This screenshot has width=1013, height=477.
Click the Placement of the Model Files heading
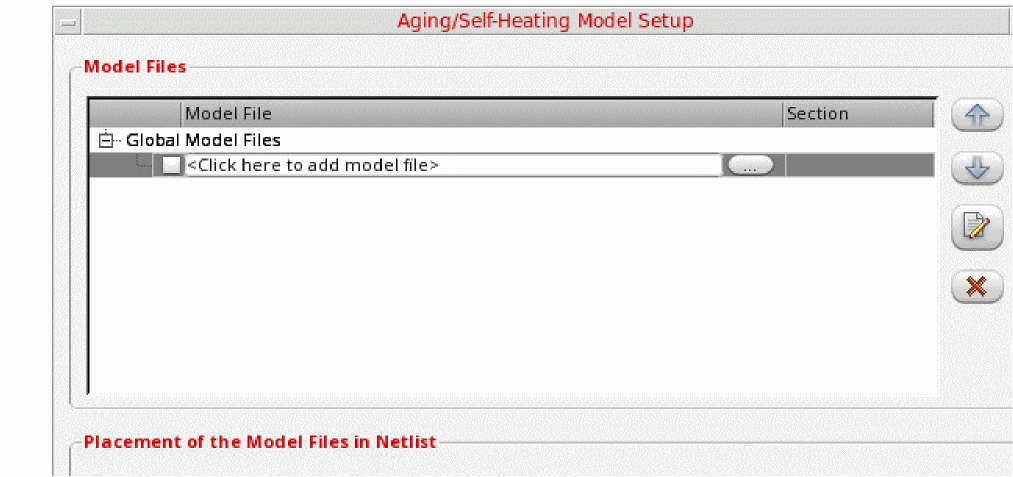click(260, 441)
